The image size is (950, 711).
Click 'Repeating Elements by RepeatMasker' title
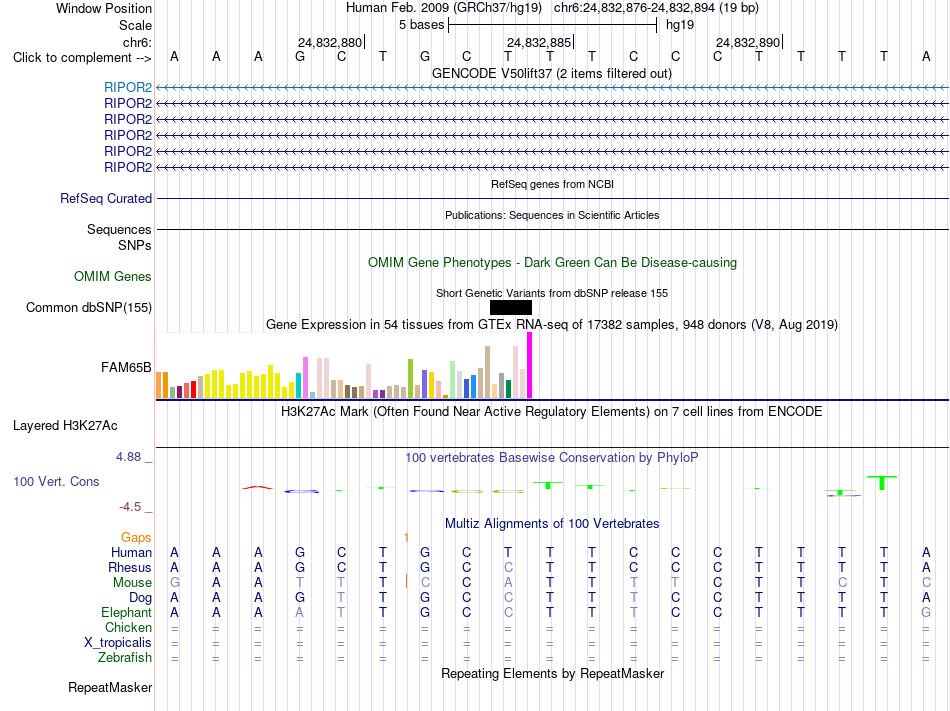[552, 673]
